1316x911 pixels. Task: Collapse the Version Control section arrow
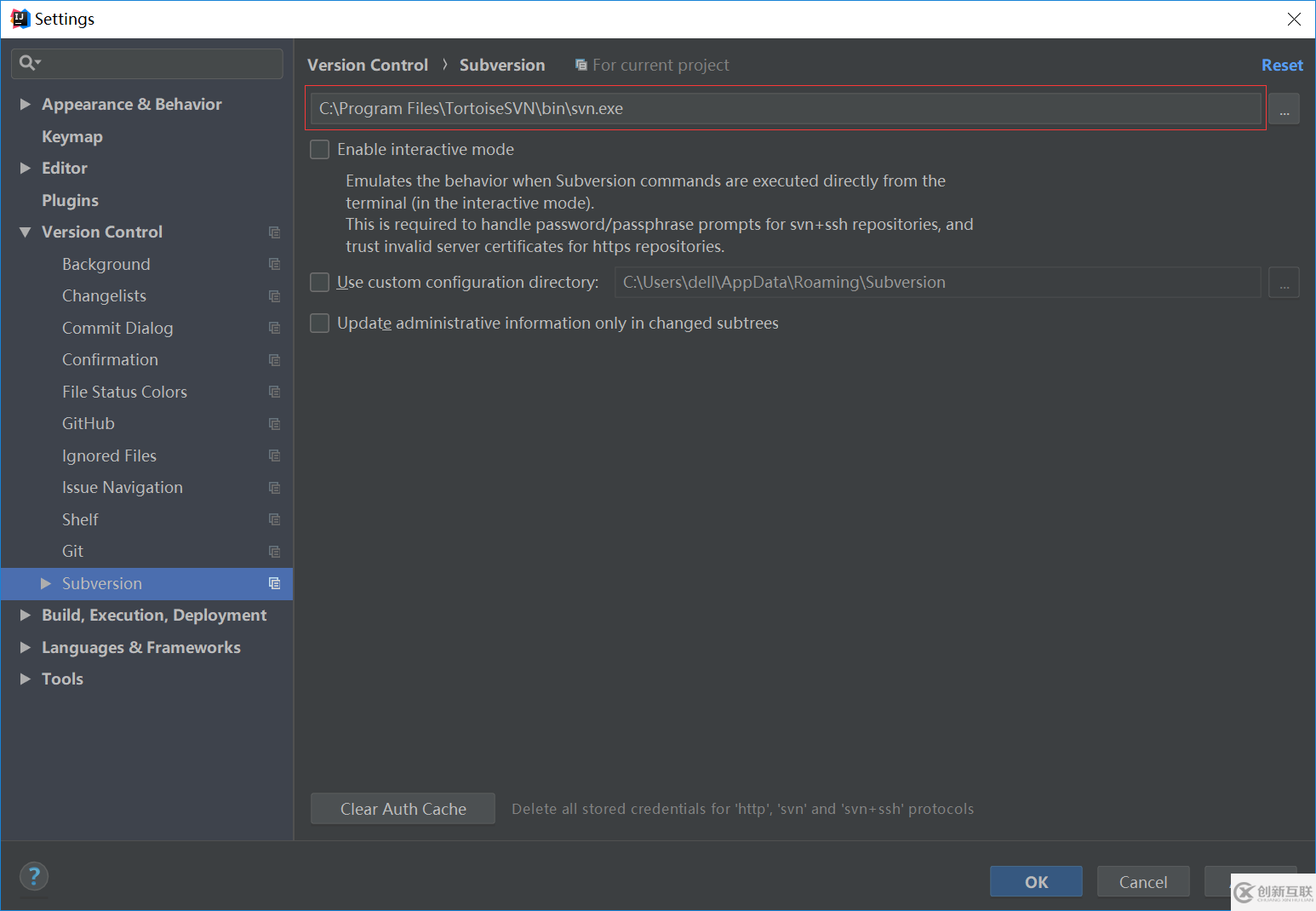pyautogui.click(x=26, y=232)
